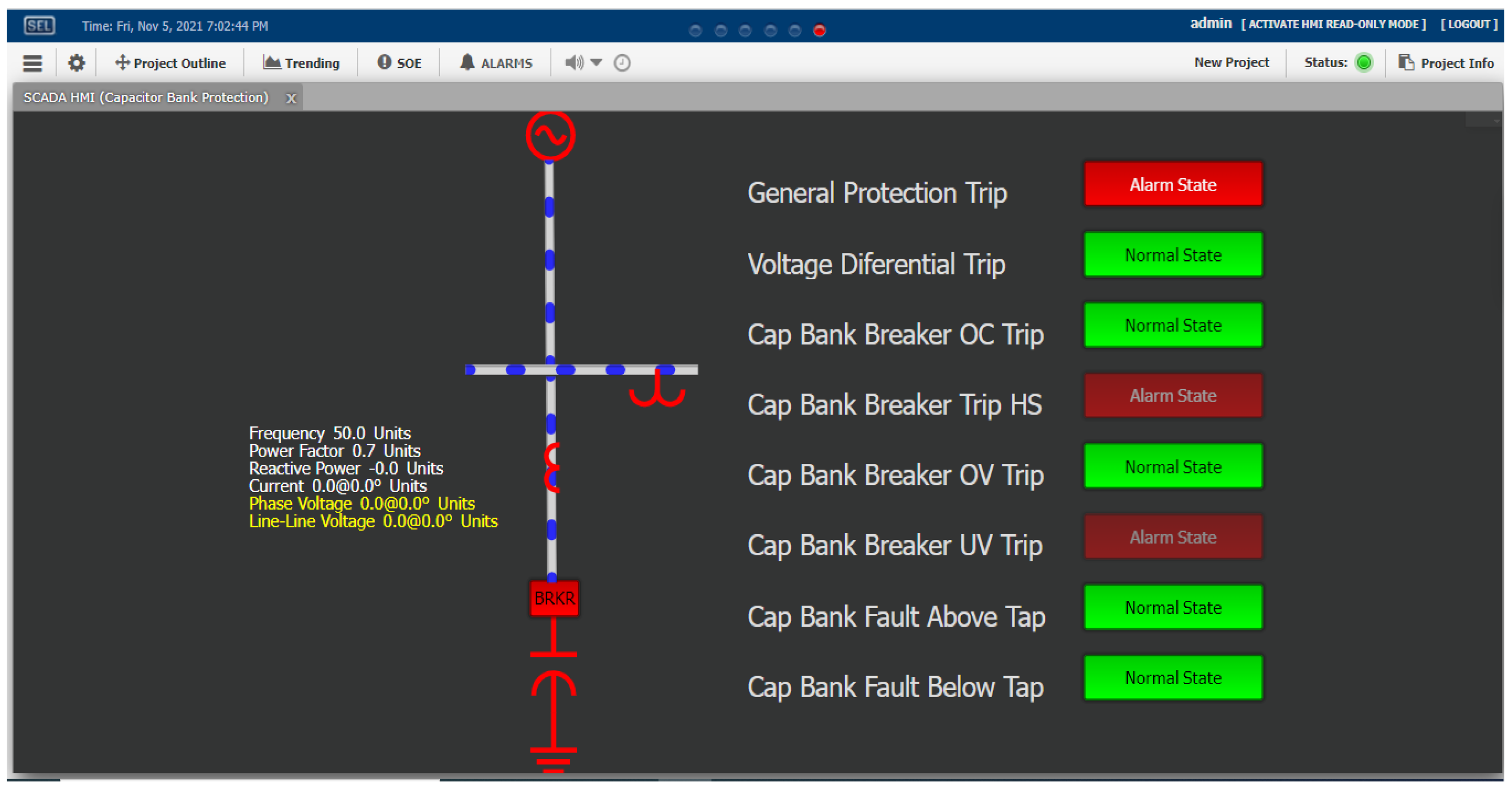The height and width of the screenshot is (792, 1512).
Task: Expand the sound options dropdown arrow
Action: [x=596, y=62]
